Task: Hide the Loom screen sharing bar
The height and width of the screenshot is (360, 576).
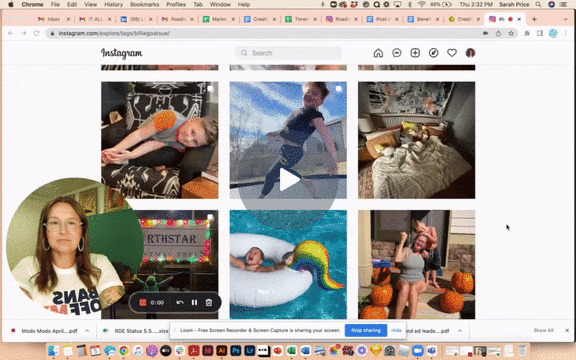Action: [x=396, y=330]
